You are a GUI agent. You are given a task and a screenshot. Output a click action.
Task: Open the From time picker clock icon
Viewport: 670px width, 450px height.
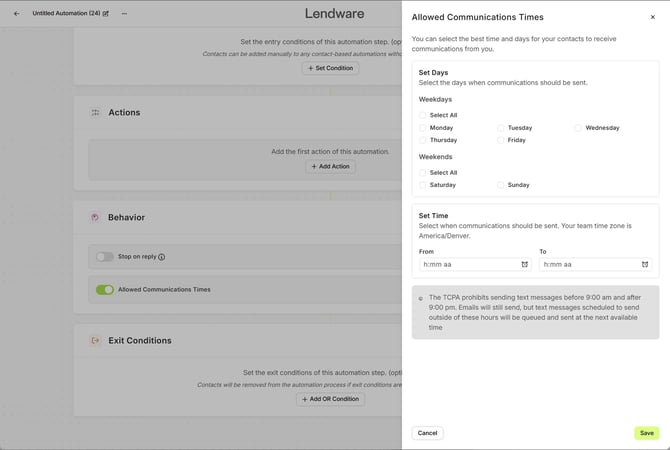coord(524,265)
